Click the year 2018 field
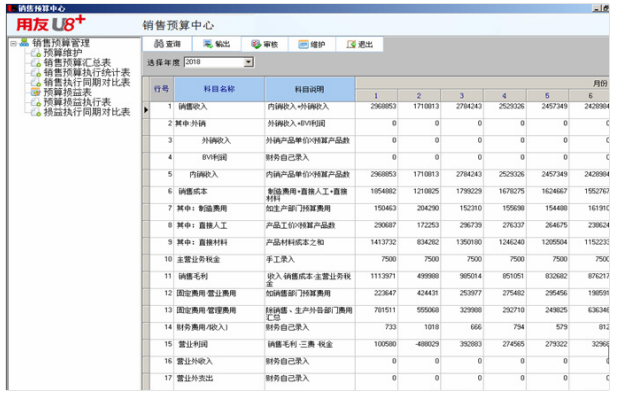Image resolution: width=620 pixels, height=398 pixels. pyautogui.click(x=214, y=62)
